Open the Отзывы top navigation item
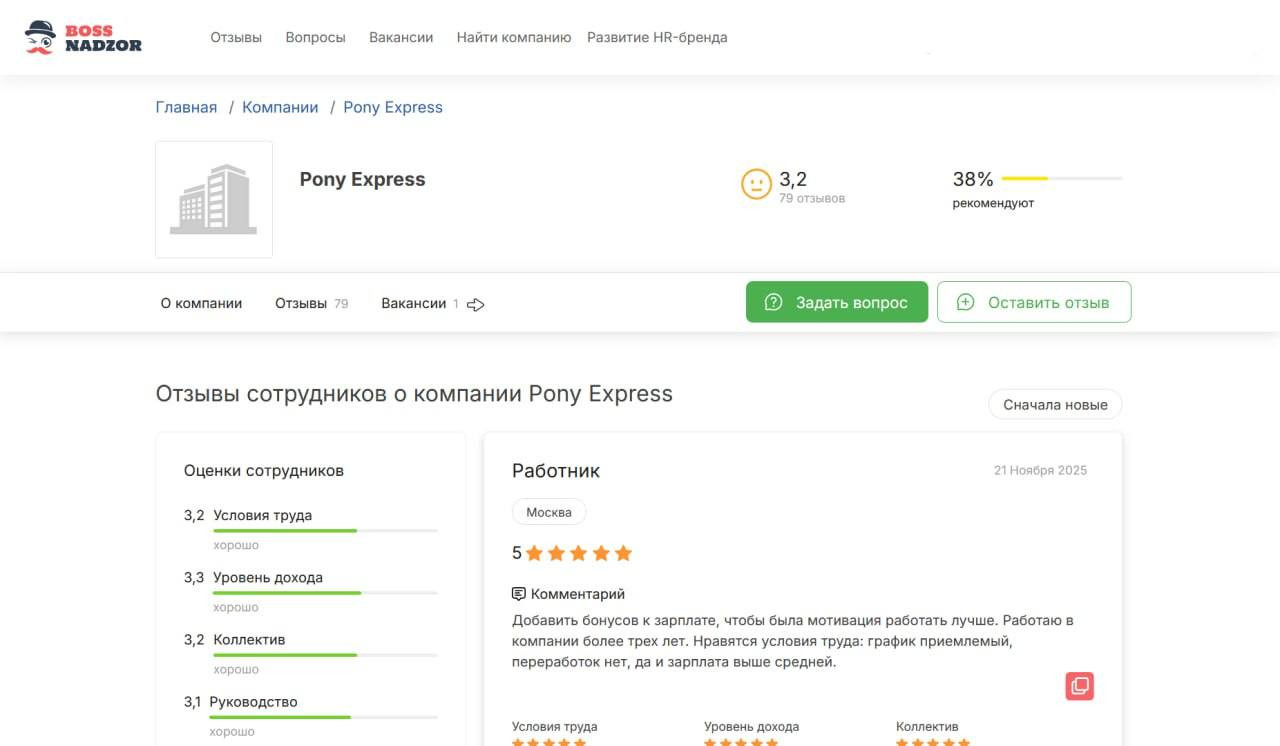1280x746 pixels. tap(236, 37)
